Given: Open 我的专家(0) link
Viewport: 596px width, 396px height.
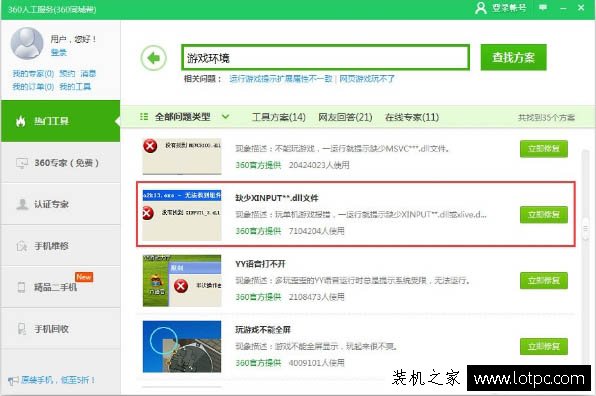Looking at the screenshot, I should tap(33, 73).
